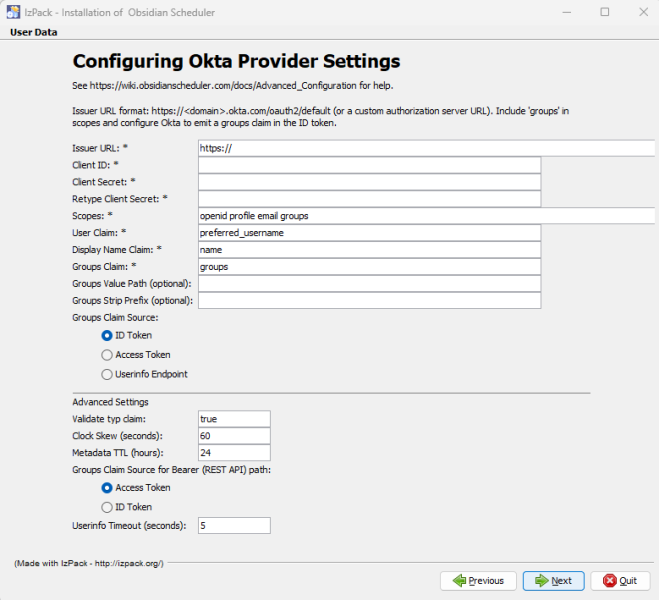Click the Retype Client Secret field
Screen dimensions: 659x600
[369, 199]
